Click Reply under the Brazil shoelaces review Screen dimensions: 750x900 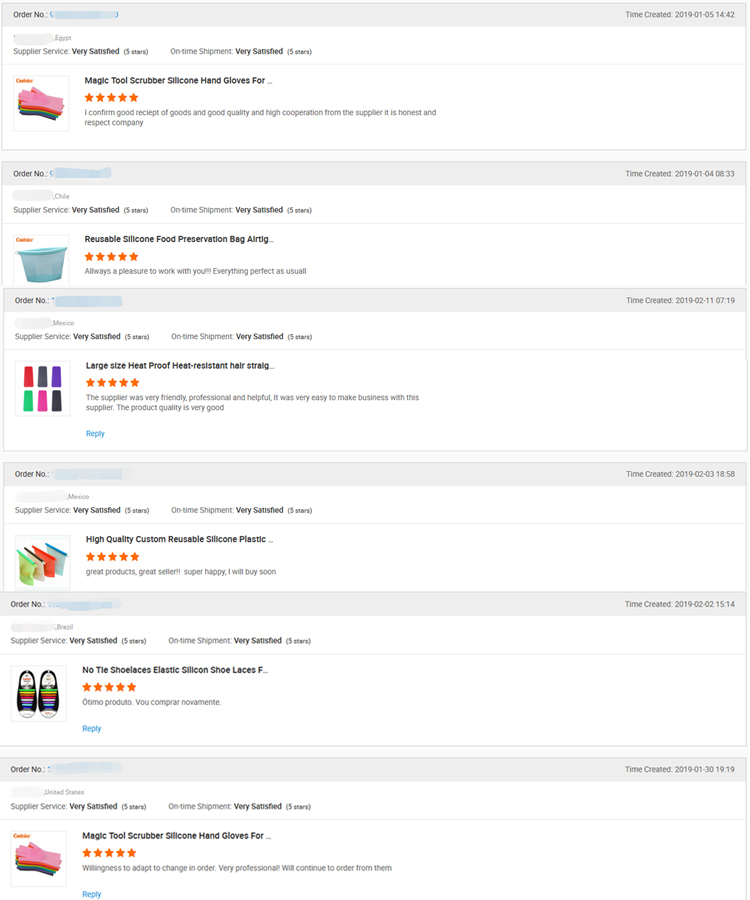point(91,729)
